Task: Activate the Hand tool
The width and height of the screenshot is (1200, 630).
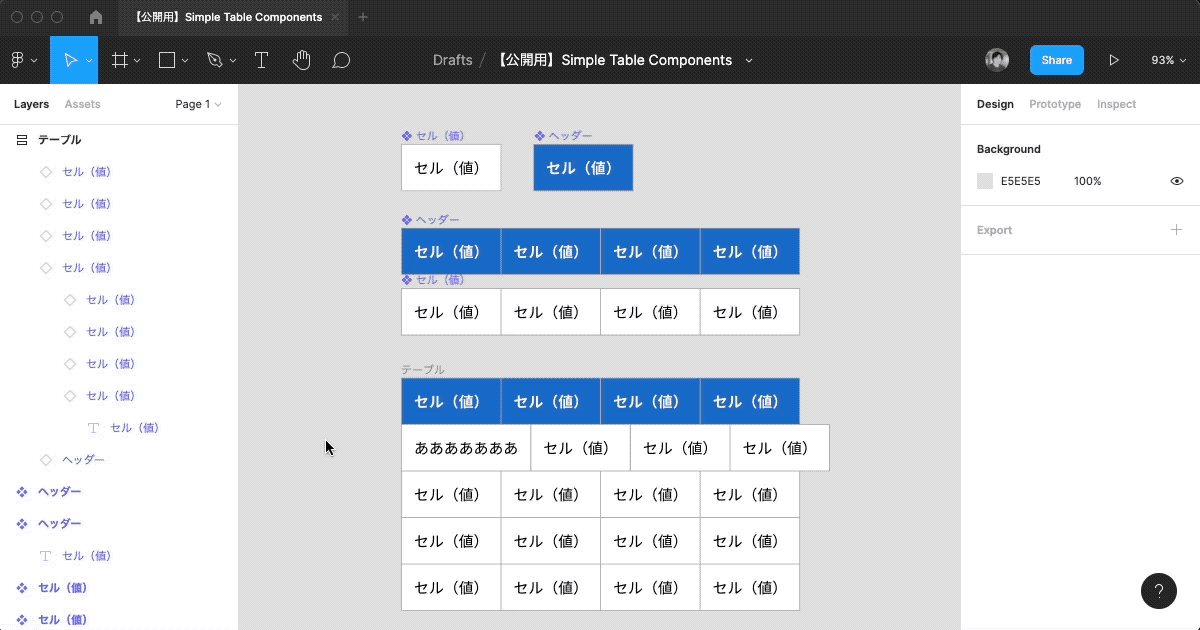Action: [301, 60]
